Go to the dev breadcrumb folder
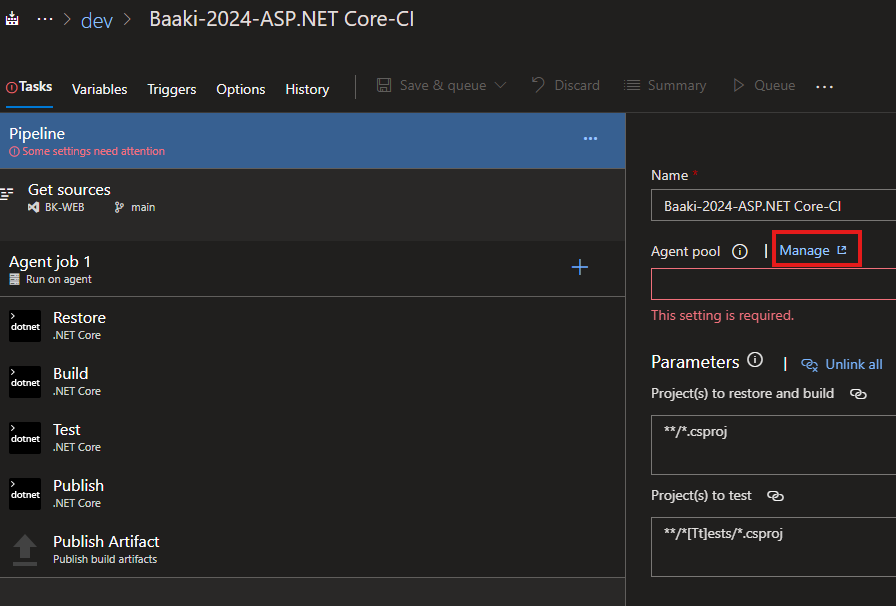Screen dimensions: 896x606 (x=97, y=21)
